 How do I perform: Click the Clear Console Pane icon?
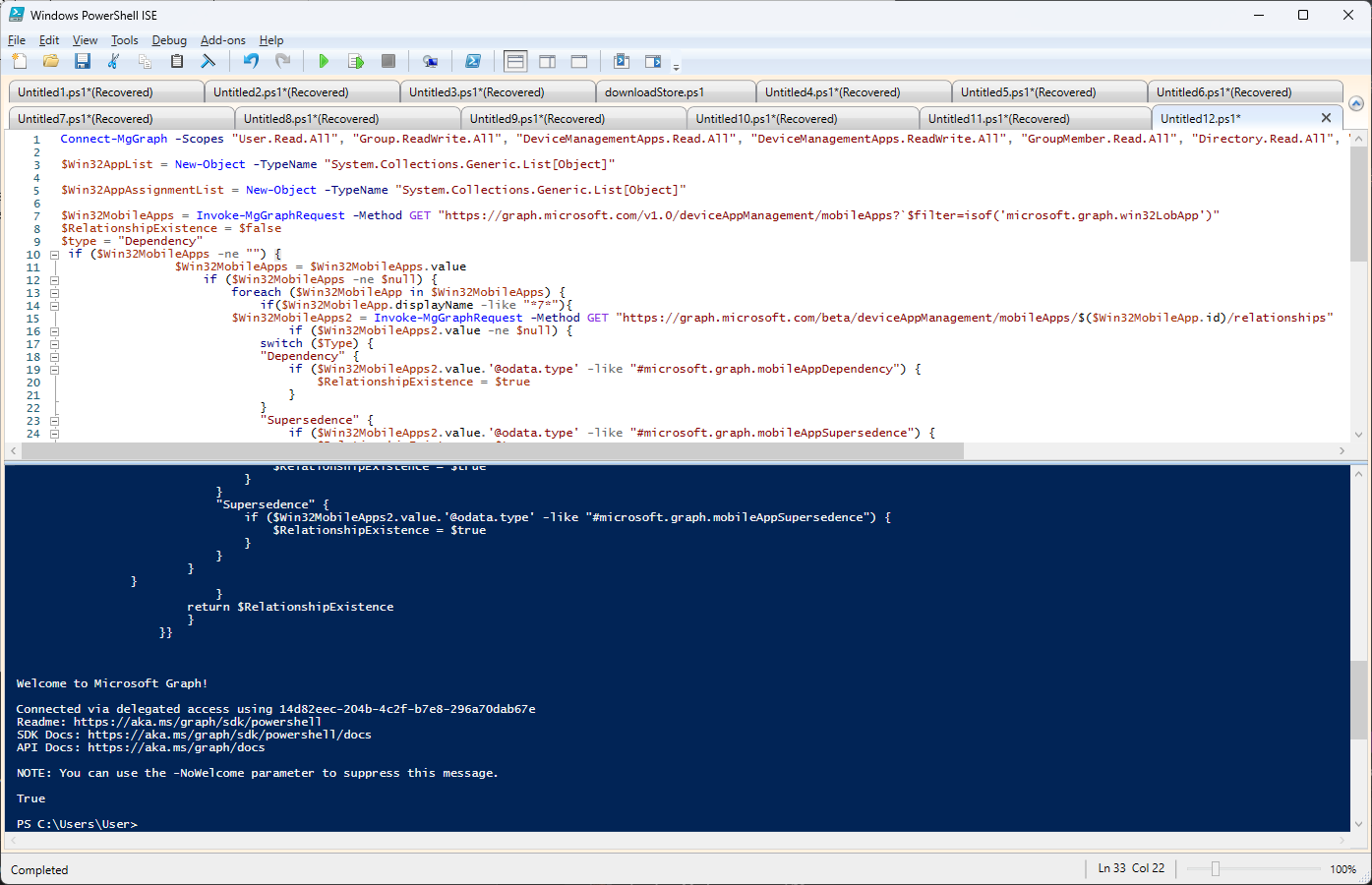click(x=209, y=61)
